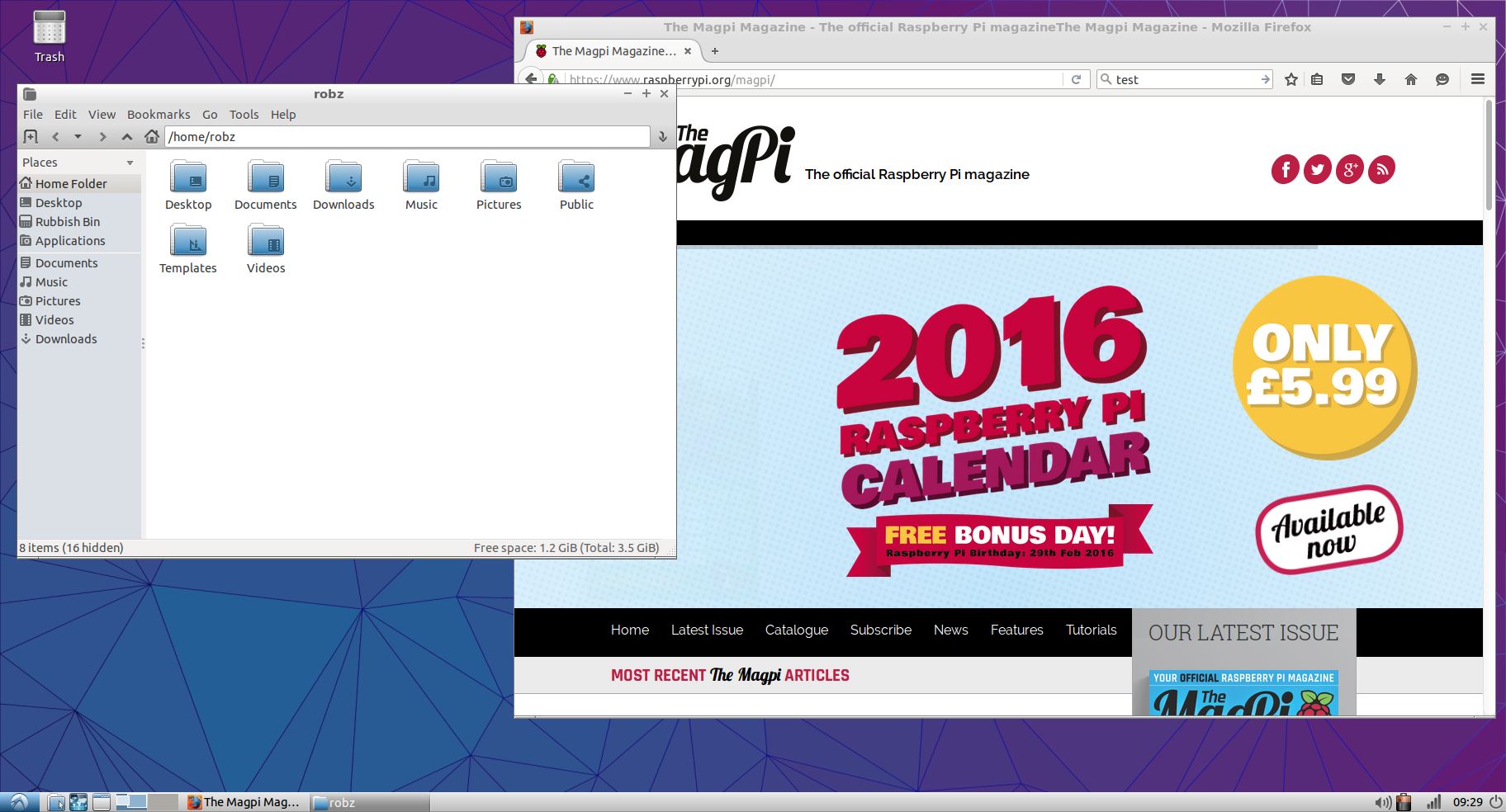Click the new tab icon in file manager
1506x812 pixels.
click(31, 136)
